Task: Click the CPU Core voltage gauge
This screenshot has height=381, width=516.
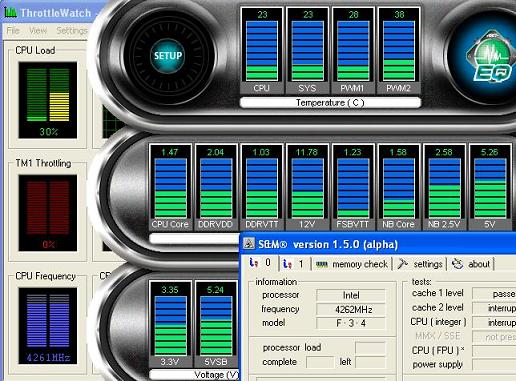Action: coord(170,187)
